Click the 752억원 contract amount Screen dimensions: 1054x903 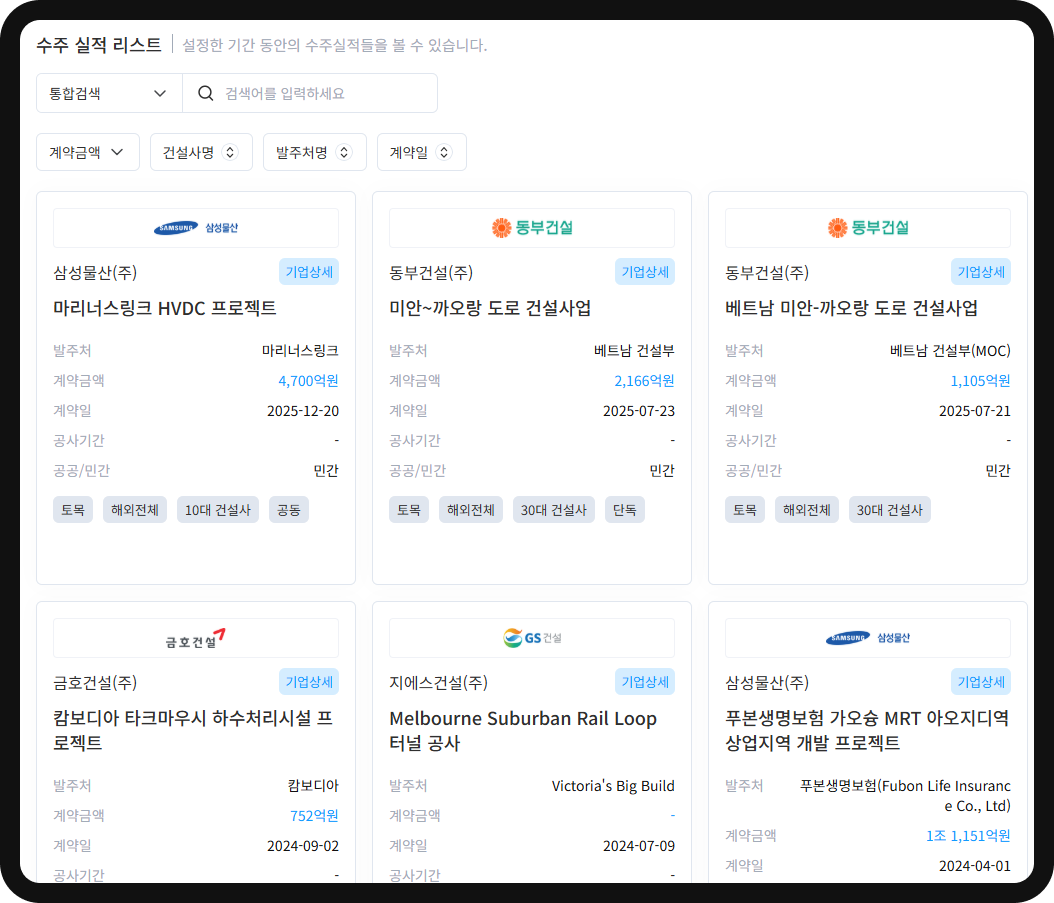[314, 816]
